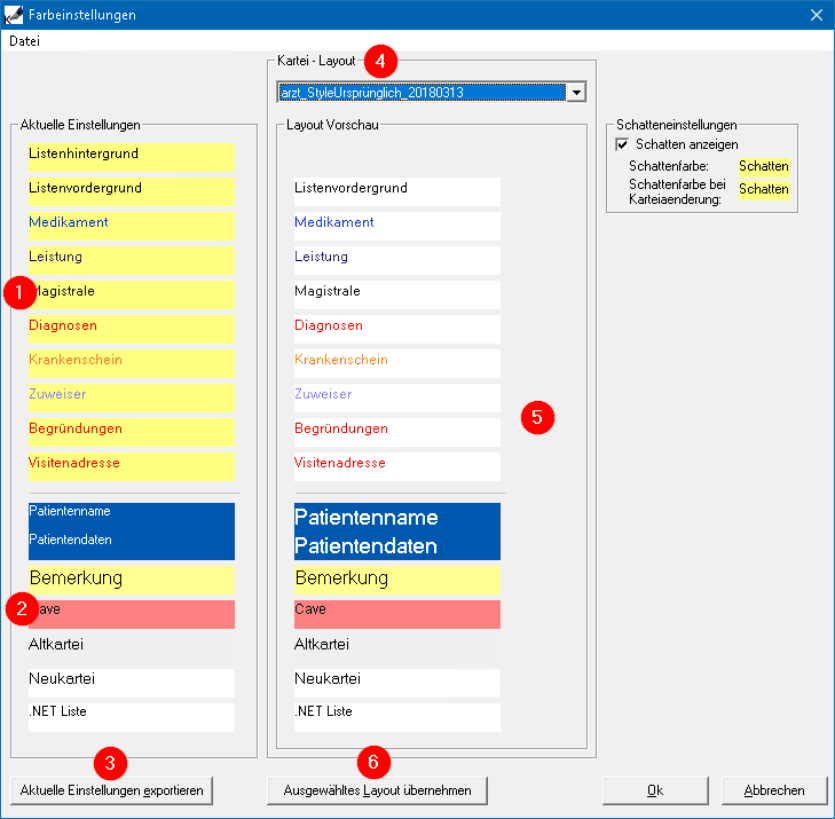Click Medikament in Layout Vorschau
The width and height of the screenshot is (835, 819).
click(397, 226)
